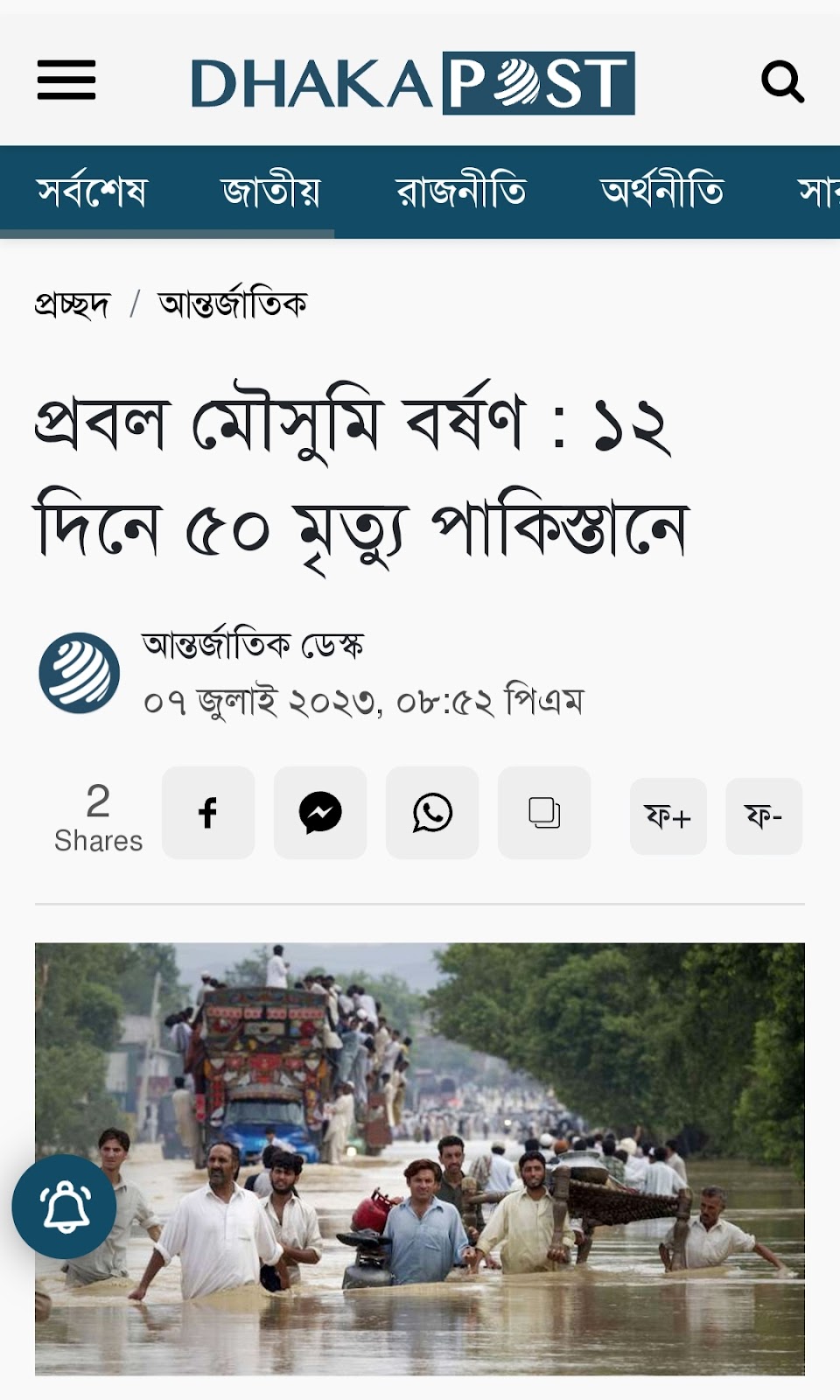The height and width of the screenshot is (1400, 840).
Task: Open the Pakistan flood photo
Action: coord(420,1158)
